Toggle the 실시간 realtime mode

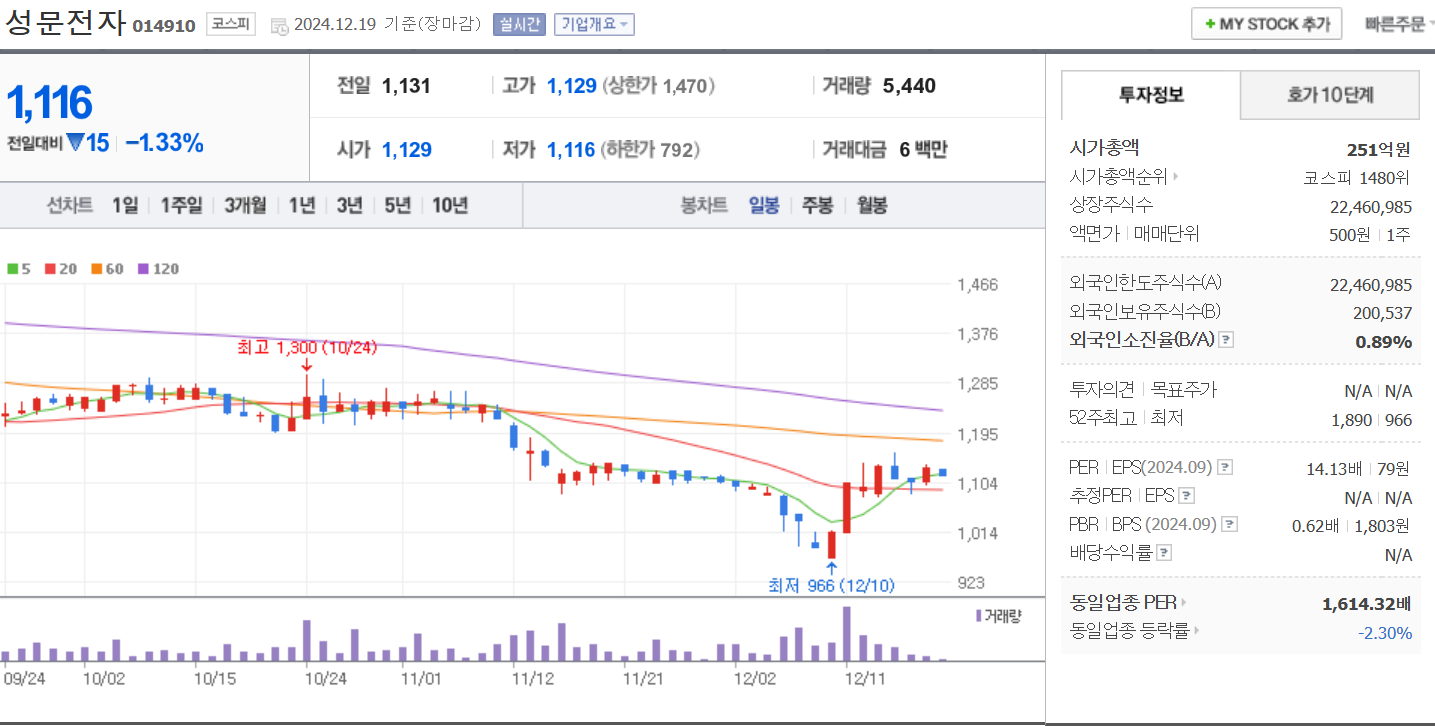pyautogui.click(x=519, y=22)
